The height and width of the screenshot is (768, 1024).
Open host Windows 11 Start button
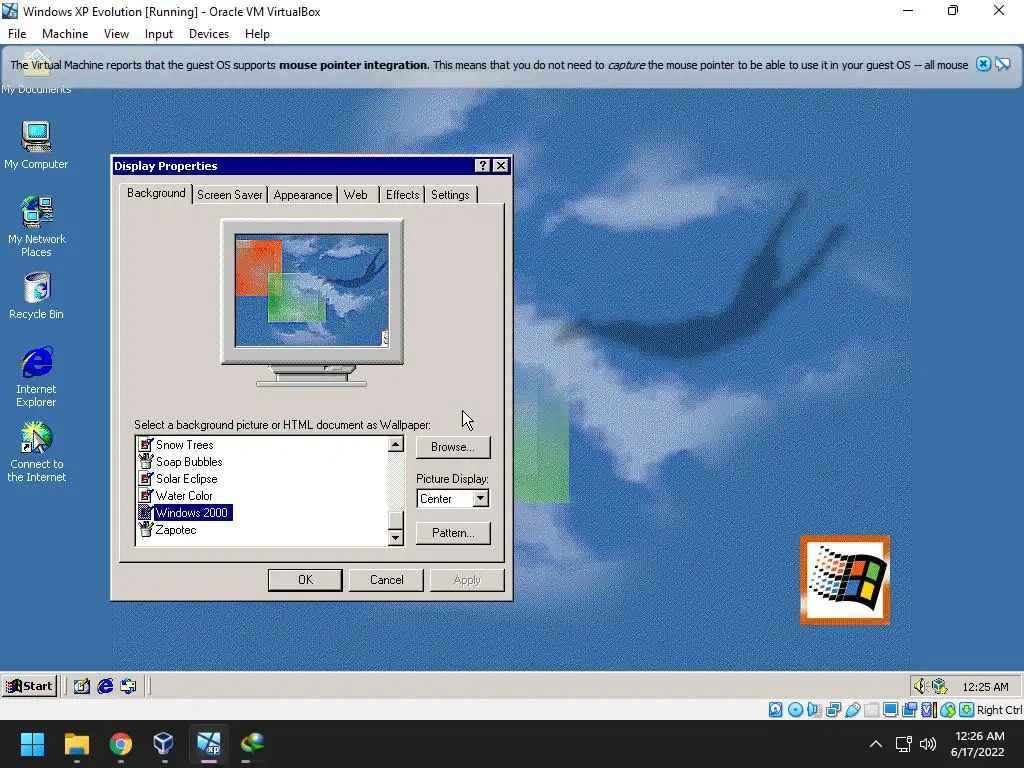(32, 743)
